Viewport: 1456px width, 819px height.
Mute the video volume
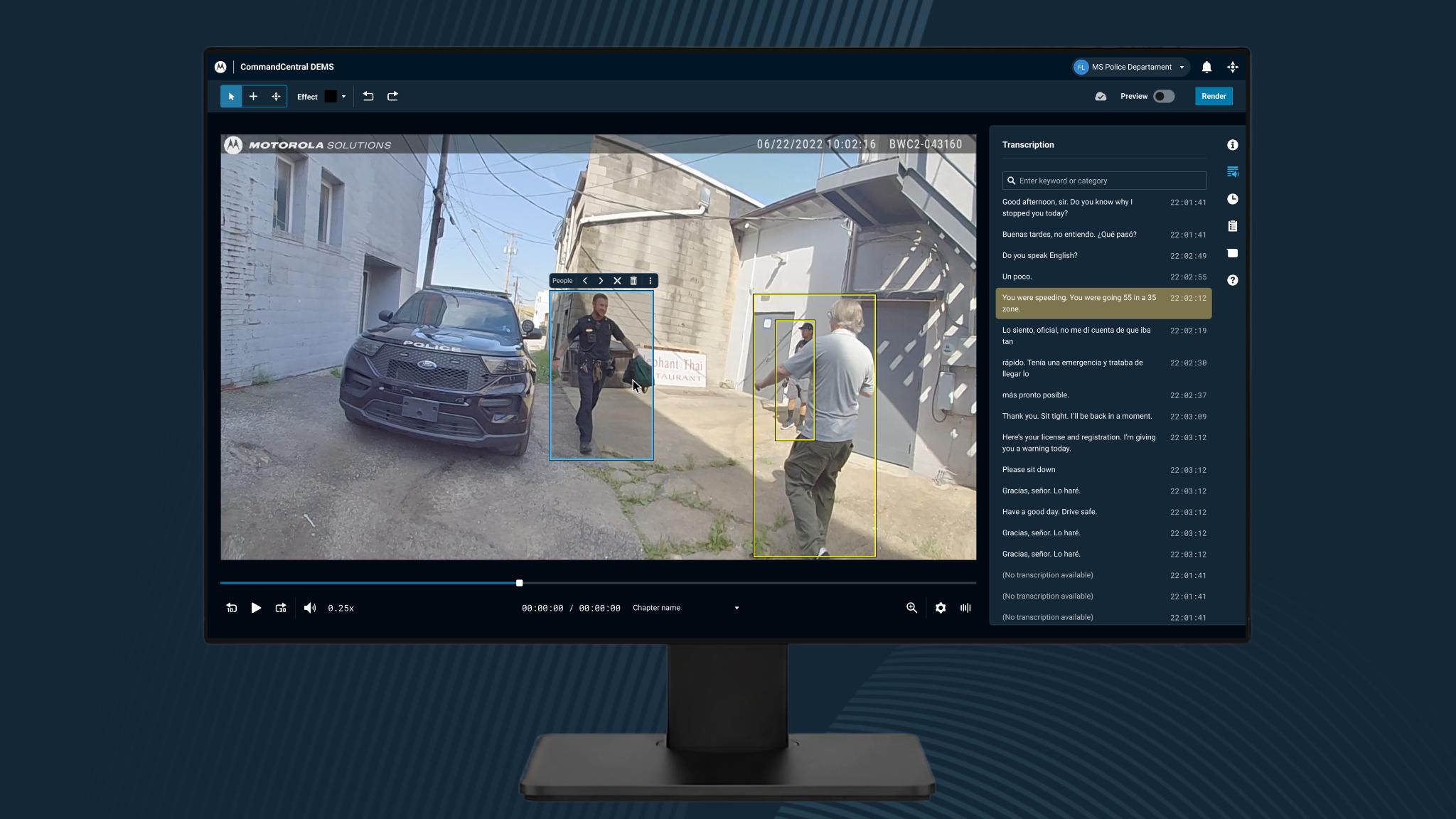click(309, 608)
